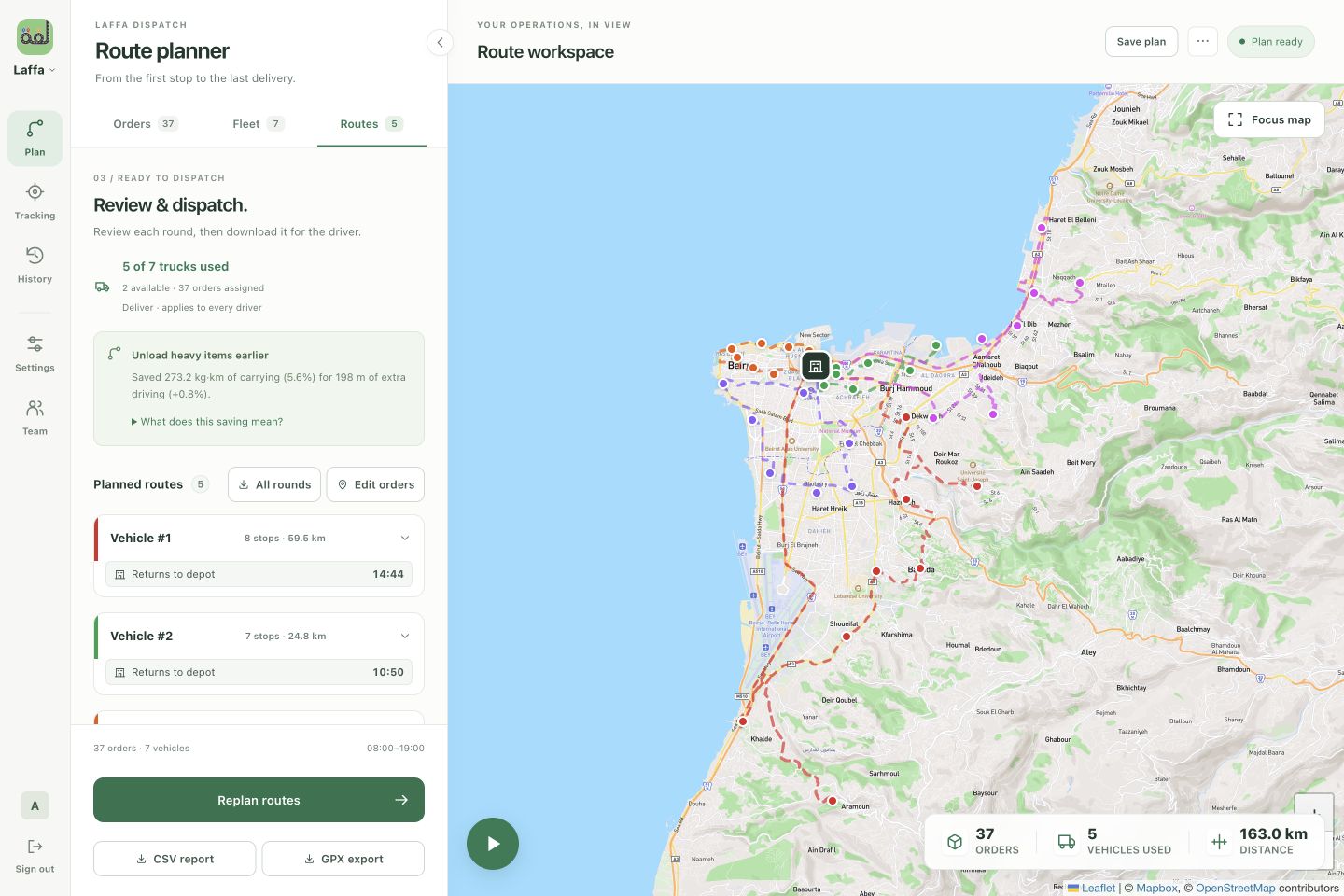Click the '163.0 km' distance value

[1273, 833]
